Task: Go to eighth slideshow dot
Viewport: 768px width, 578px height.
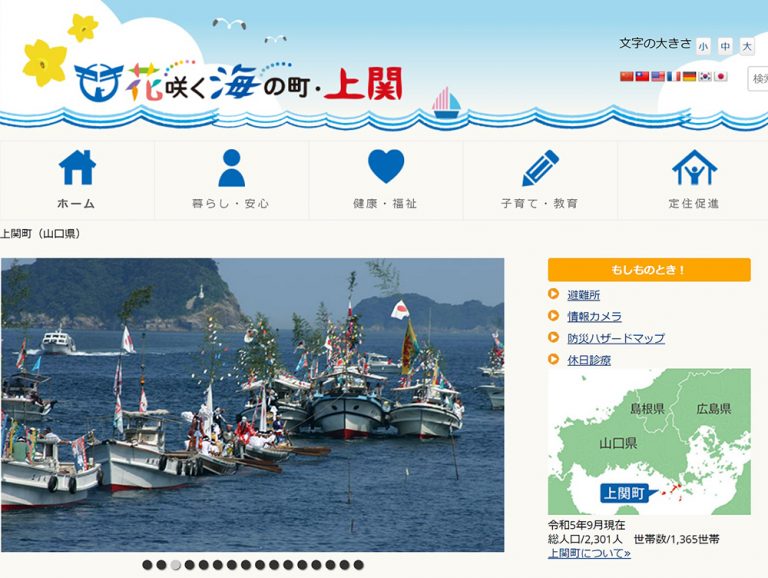Action: 246,565
